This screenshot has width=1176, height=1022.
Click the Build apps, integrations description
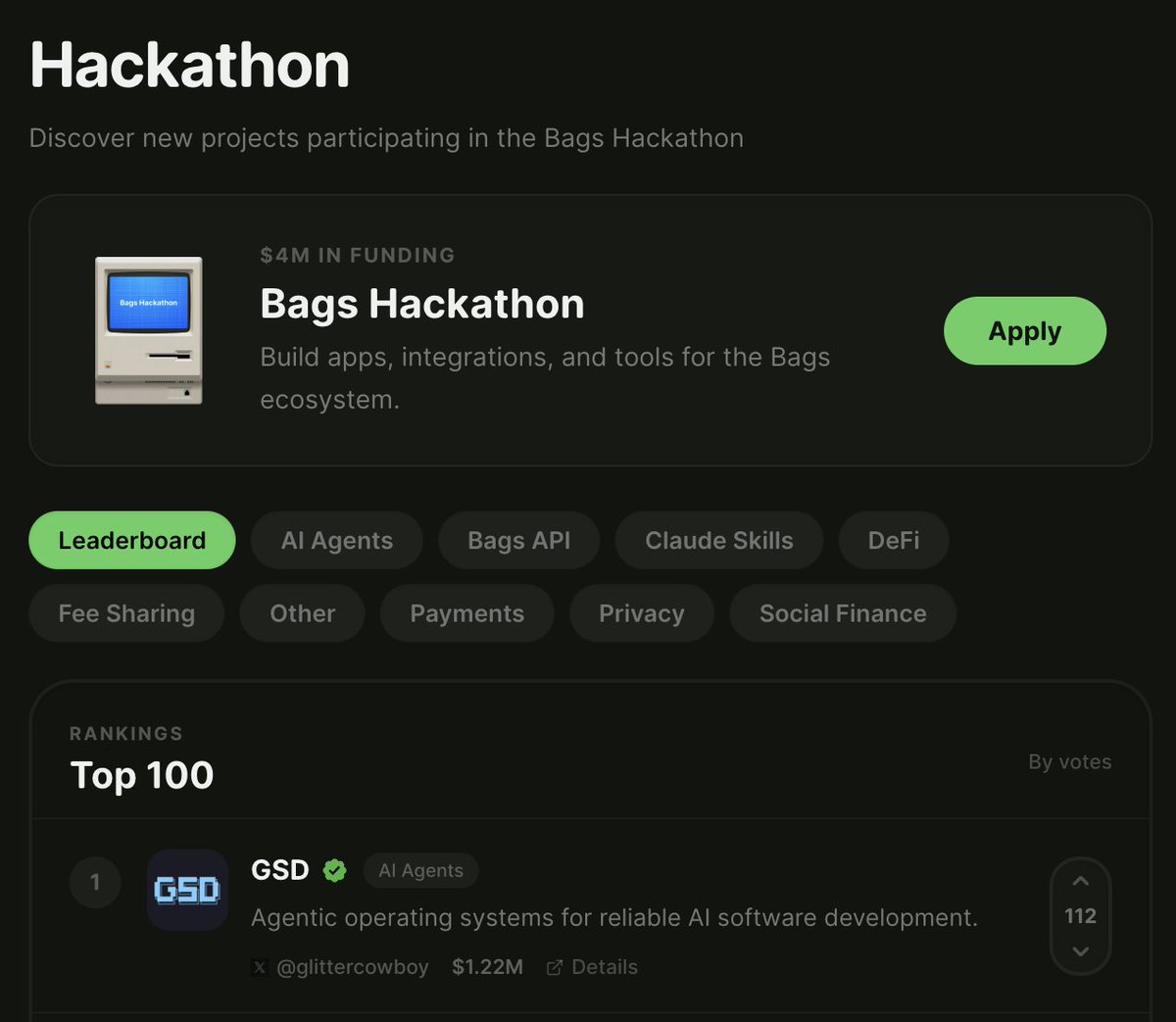point(545,378)
